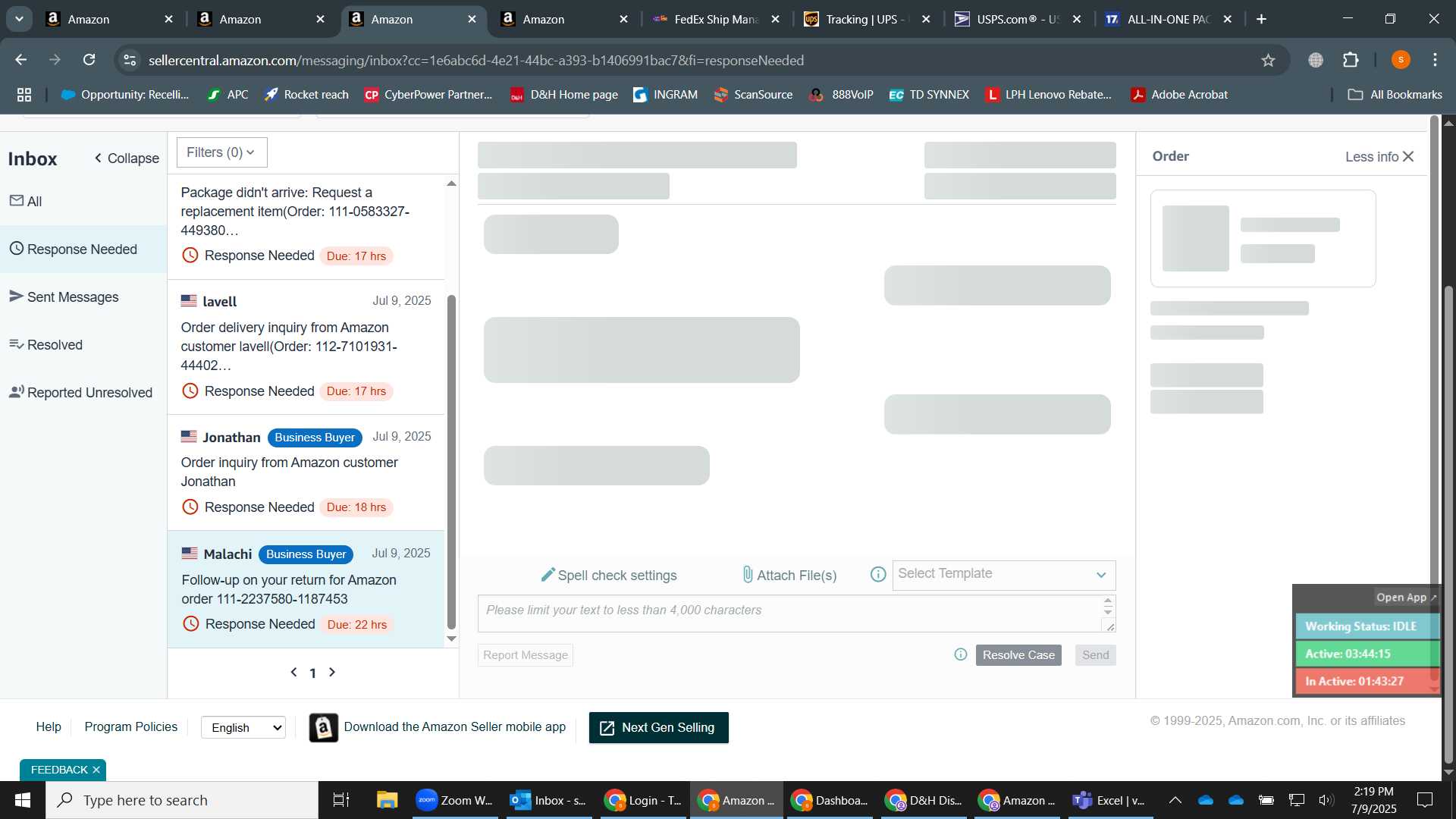Image resolution: width=1456 pixels, height=819 pixels.
Task: Open D&H Home page bookmark
Action: (x=564, y=95)
